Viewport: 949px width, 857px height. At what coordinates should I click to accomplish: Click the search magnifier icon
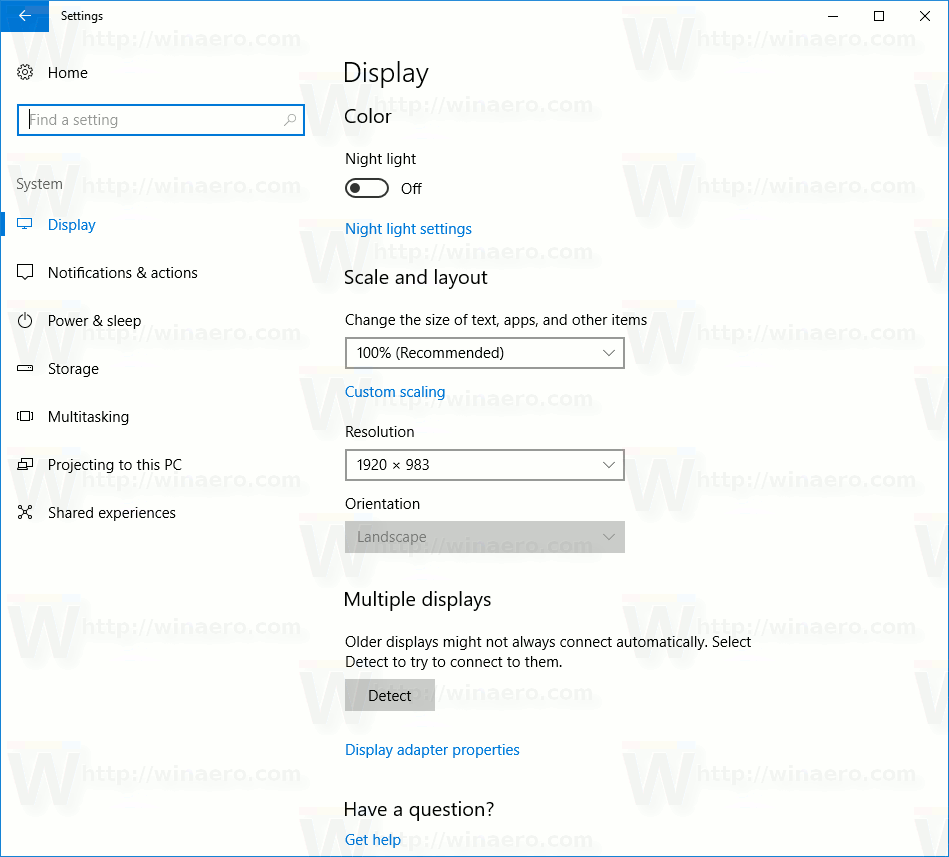point(290,119)
